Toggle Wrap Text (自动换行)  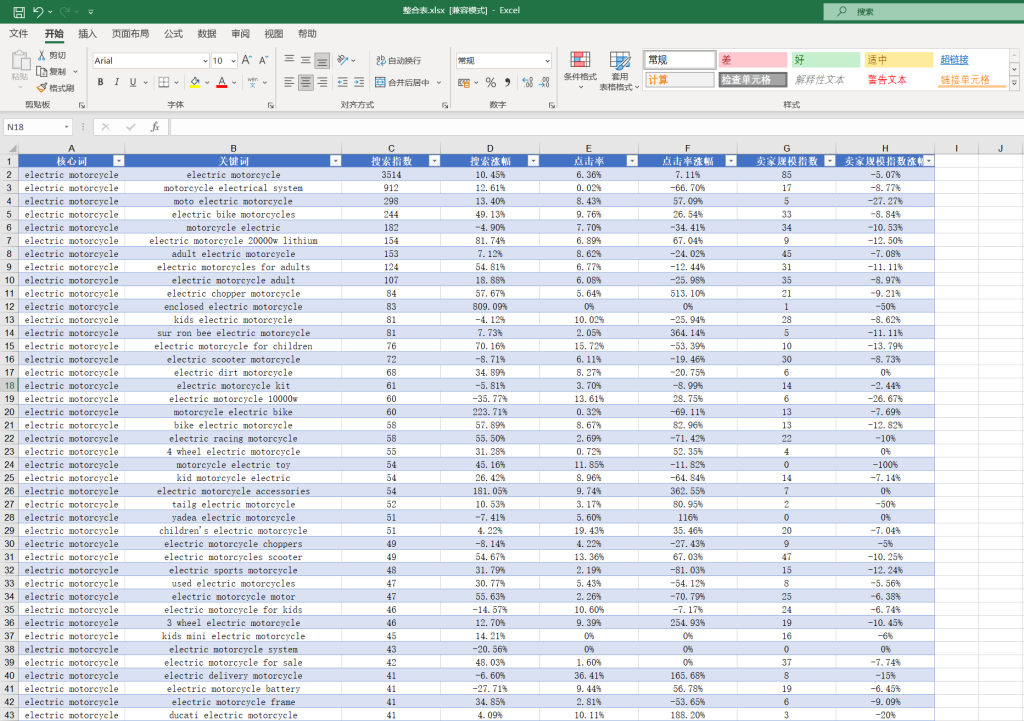pyautogui.click(x=396, y=61)
